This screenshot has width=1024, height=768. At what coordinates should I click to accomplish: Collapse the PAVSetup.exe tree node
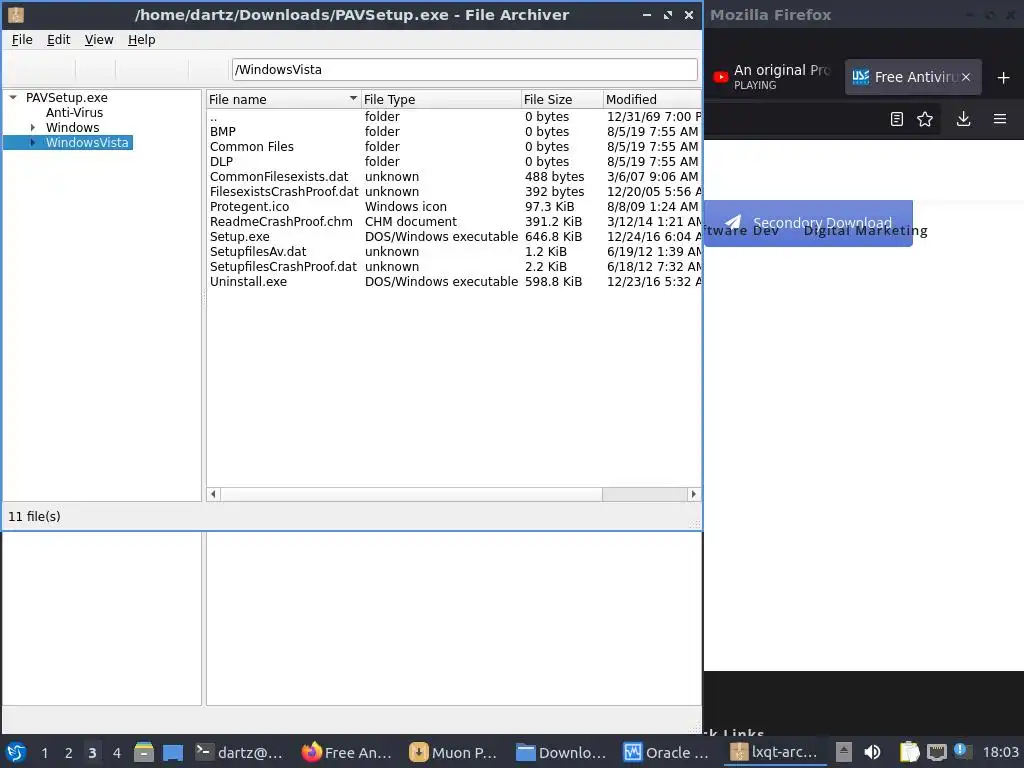coord(12,97)
